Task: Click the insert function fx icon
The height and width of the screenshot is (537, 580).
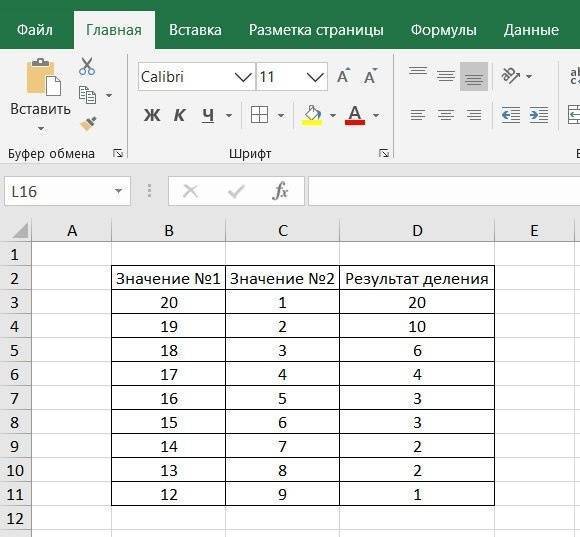Action: 280,191
